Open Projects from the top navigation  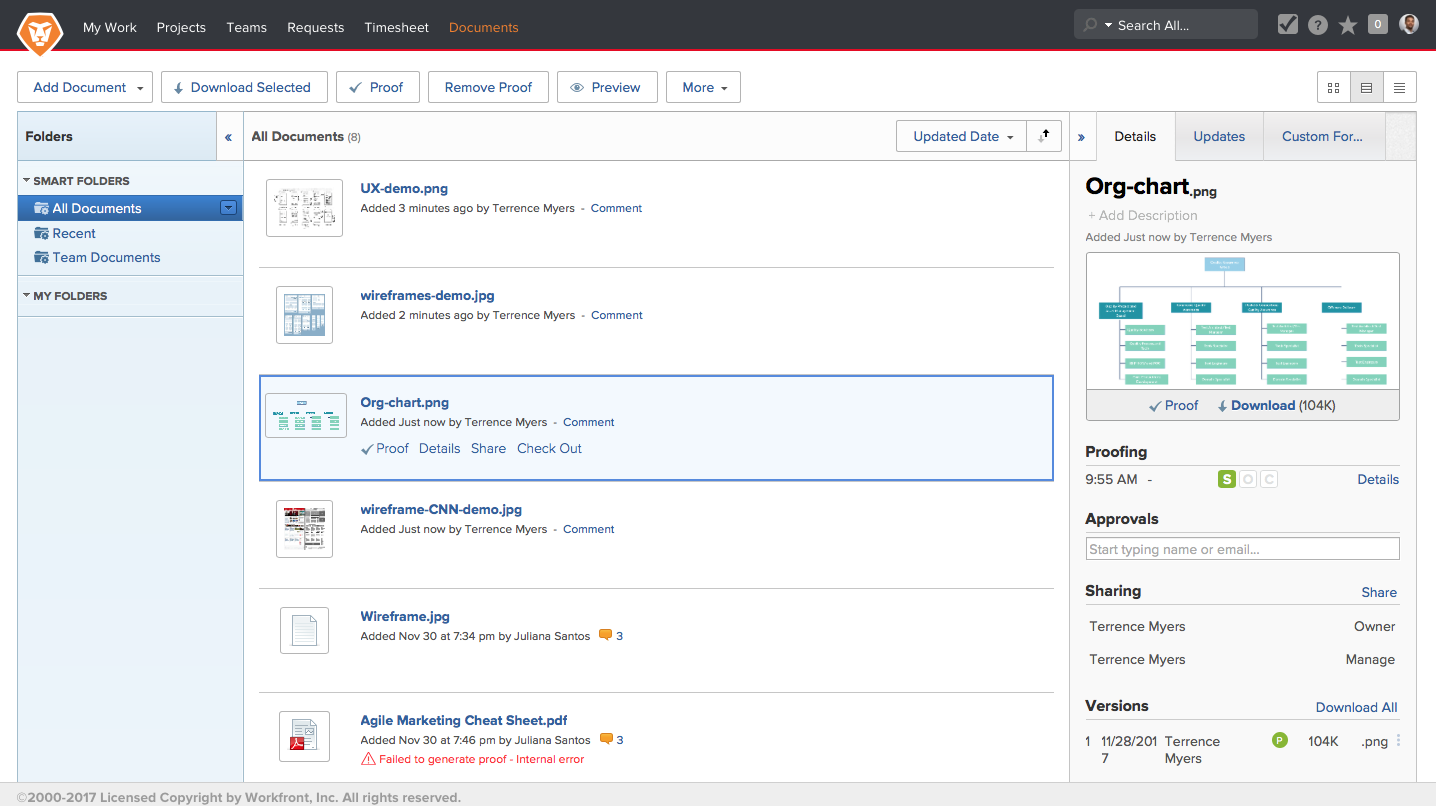pyautogui.click(x=181, y=27)
